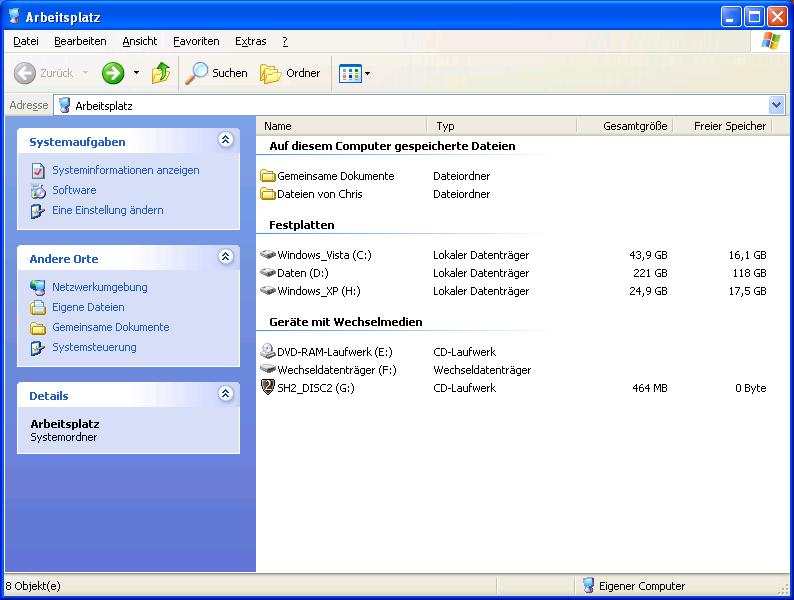Select SH2_DISC2 (G:) disc icon

267,387
